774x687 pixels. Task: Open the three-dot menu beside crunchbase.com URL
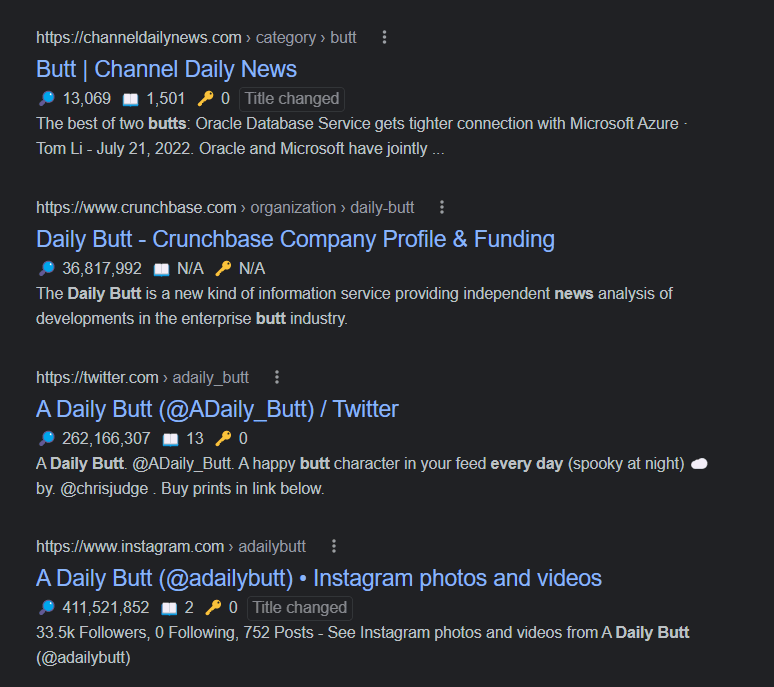pyautogui.click(x=442, y=207)
